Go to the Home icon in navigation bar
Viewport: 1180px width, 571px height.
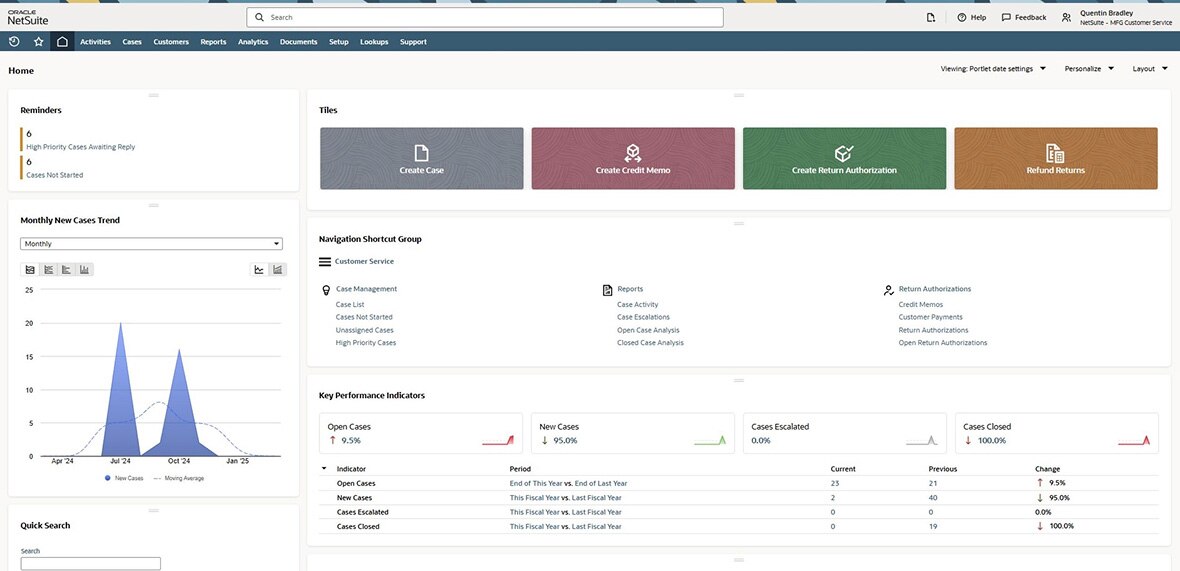pos(62,41)
